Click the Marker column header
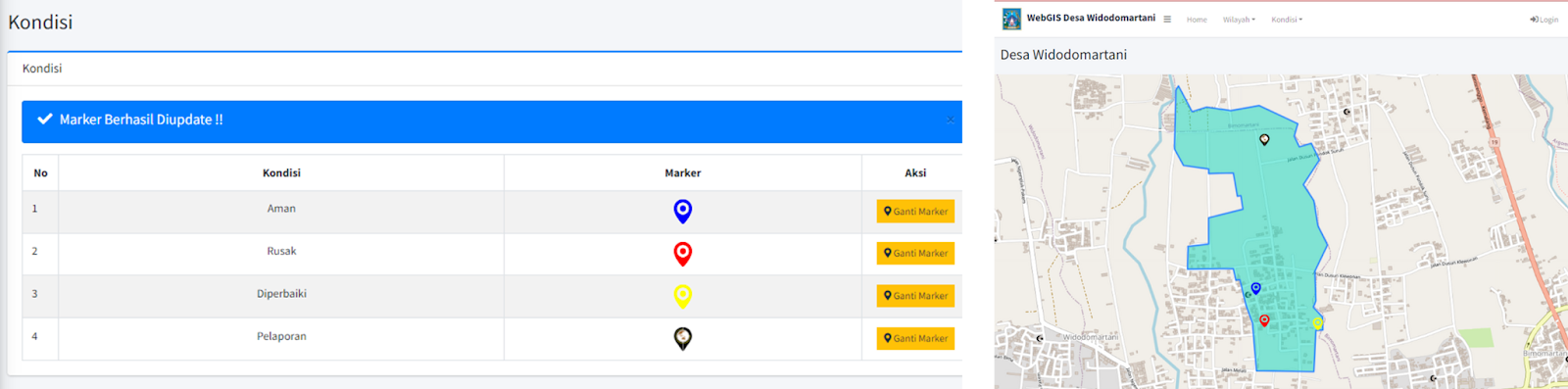Image resolution: width=1568 pixels, height=389 pixels. coord(683,172)
